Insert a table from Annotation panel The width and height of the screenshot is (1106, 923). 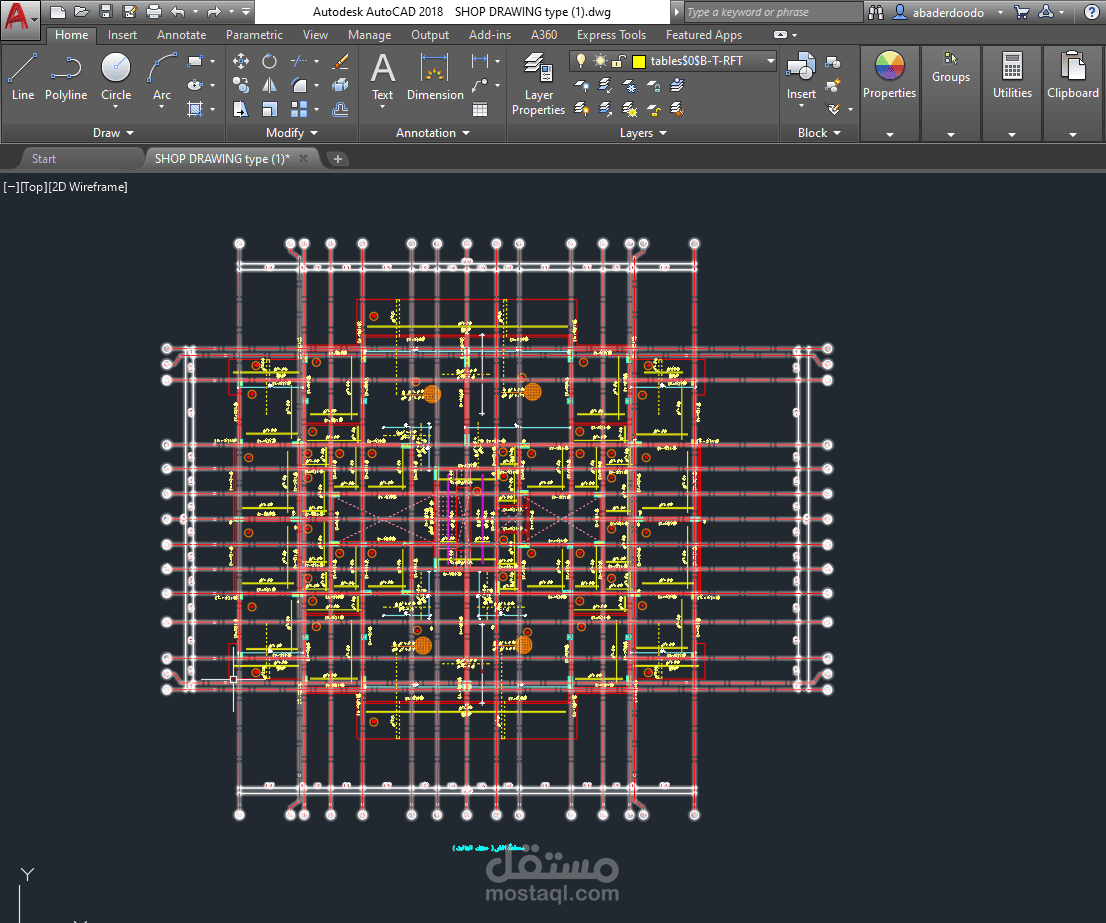pos(480,109)
